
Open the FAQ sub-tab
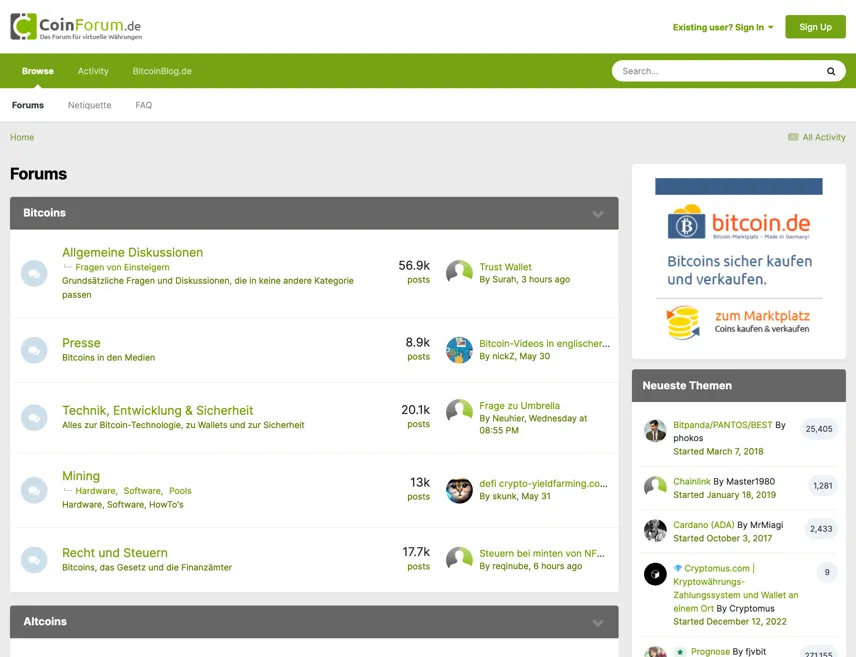coord(144,105)
